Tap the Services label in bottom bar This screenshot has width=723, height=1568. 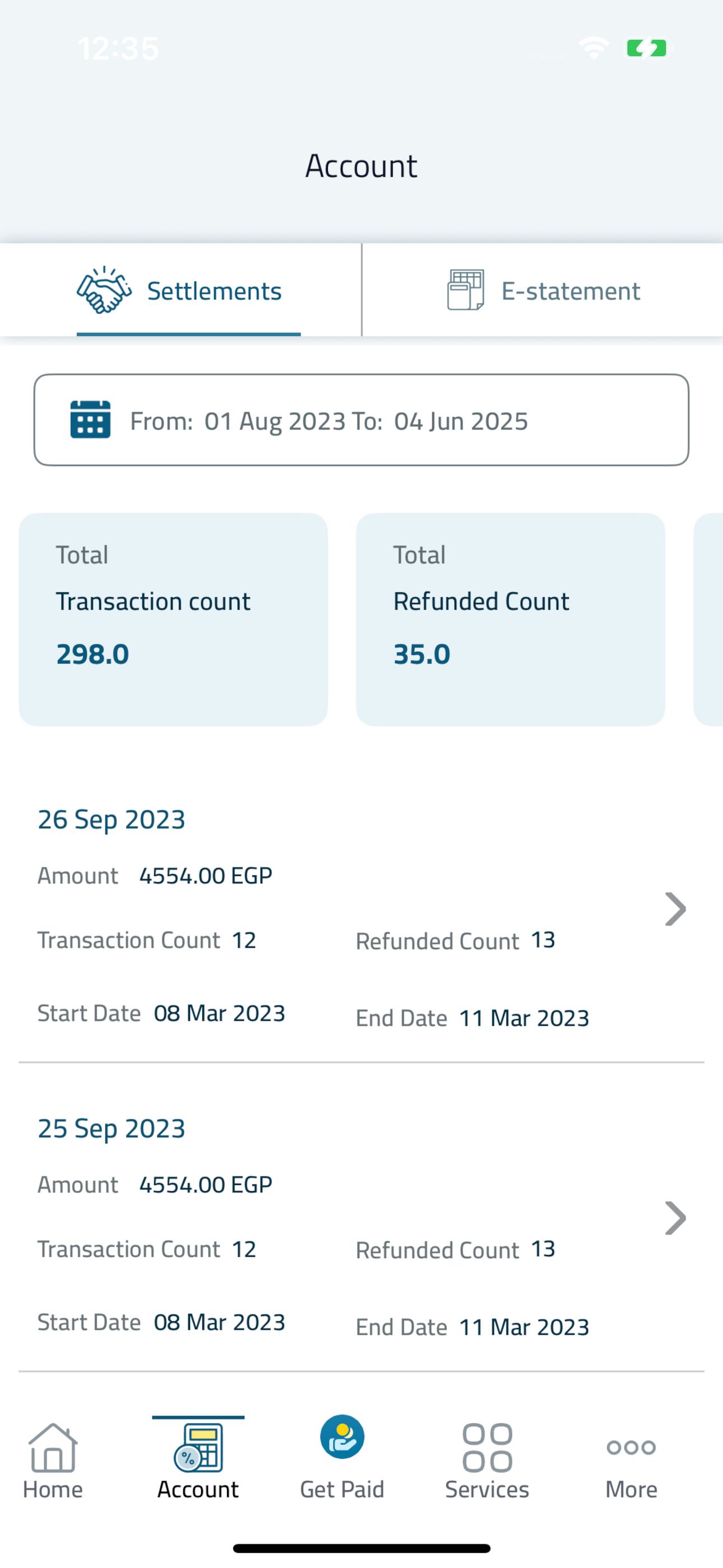coord(488,1489)
